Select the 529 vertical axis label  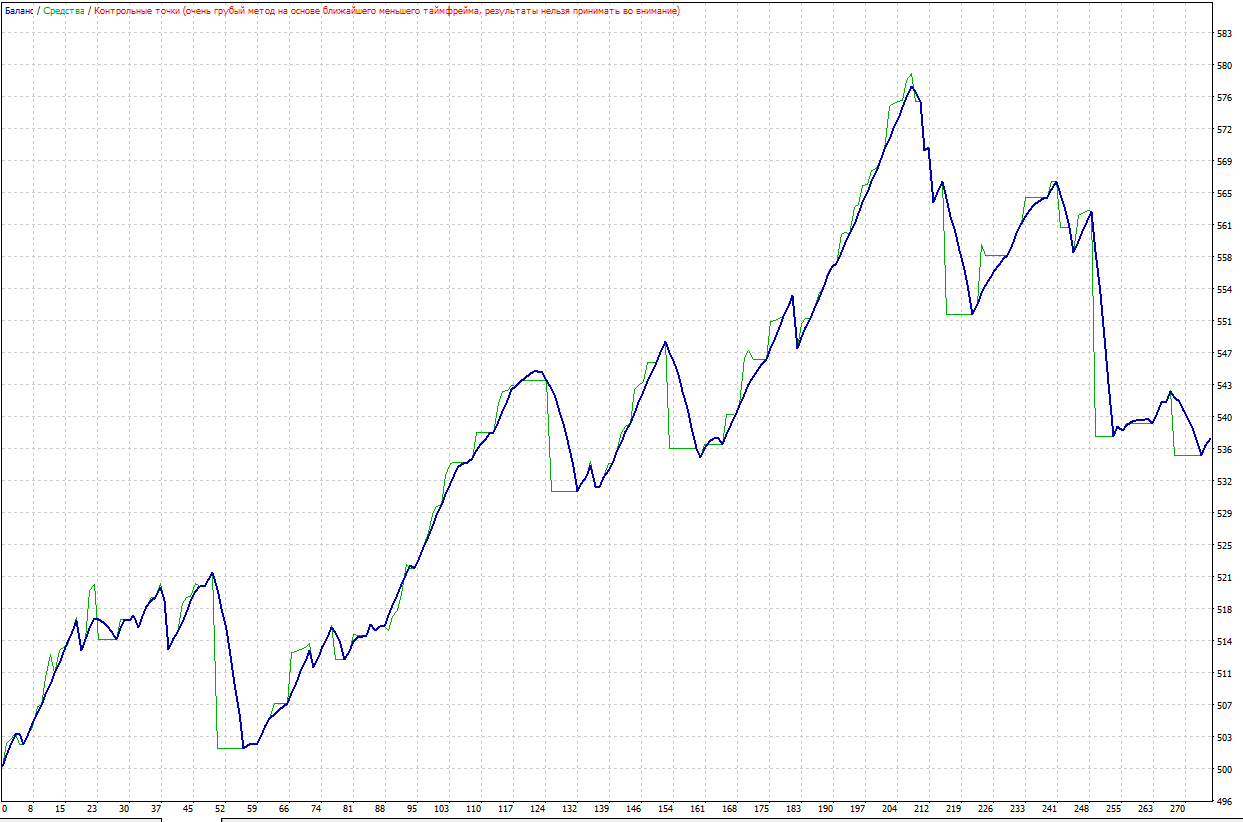(x=1223, y=514)
